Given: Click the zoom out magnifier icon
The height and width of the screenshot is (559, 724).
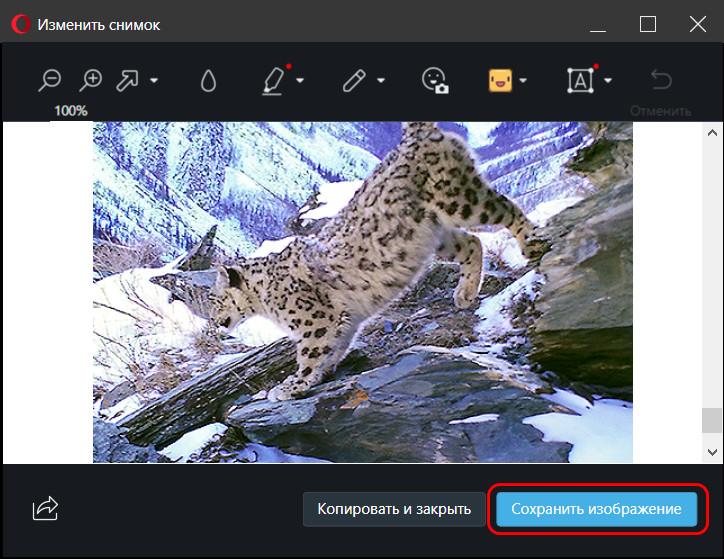Looking at the screenshot, I should [x=49, y=80].
